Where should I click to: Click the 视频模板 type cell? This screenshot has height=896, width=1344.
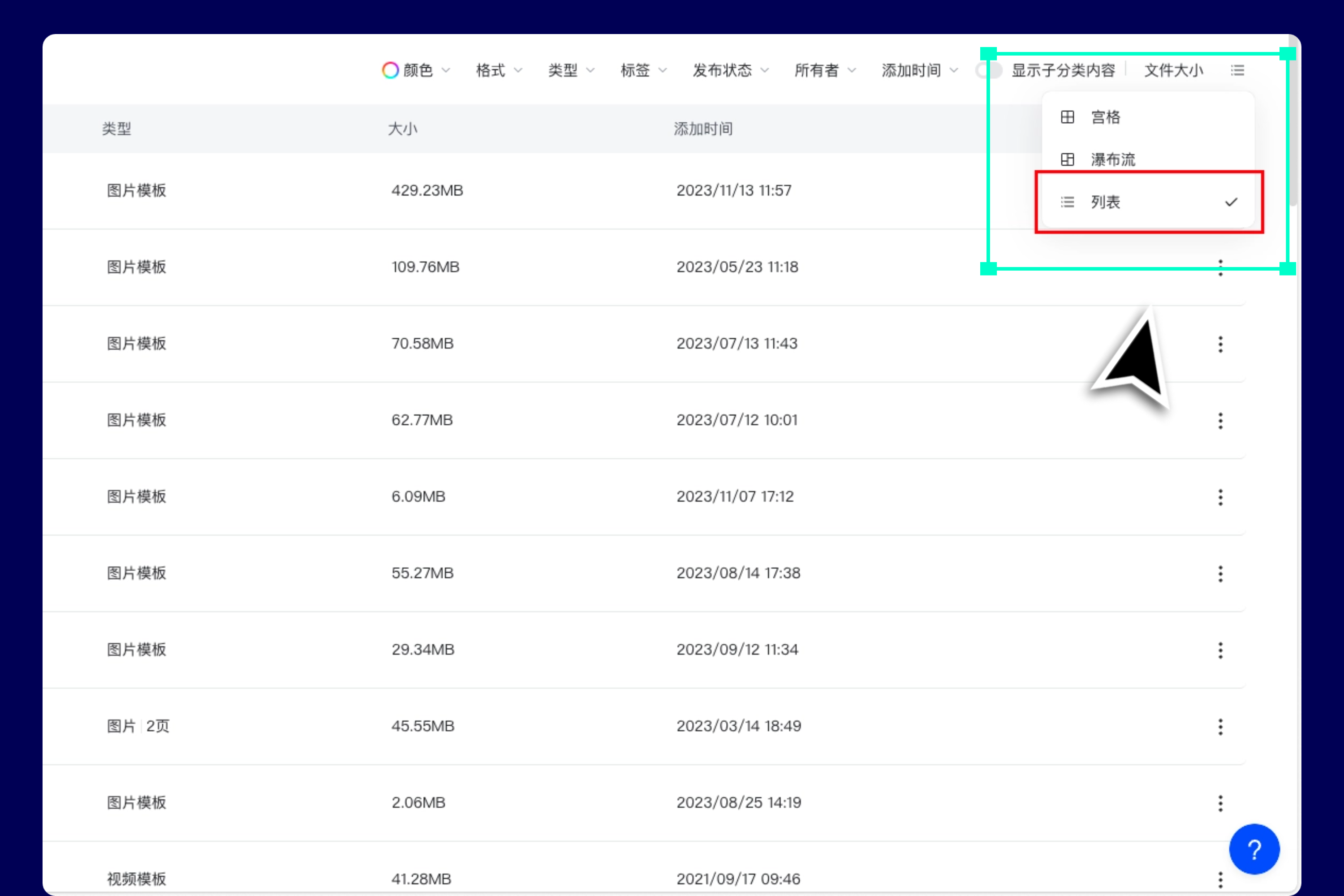137,879
